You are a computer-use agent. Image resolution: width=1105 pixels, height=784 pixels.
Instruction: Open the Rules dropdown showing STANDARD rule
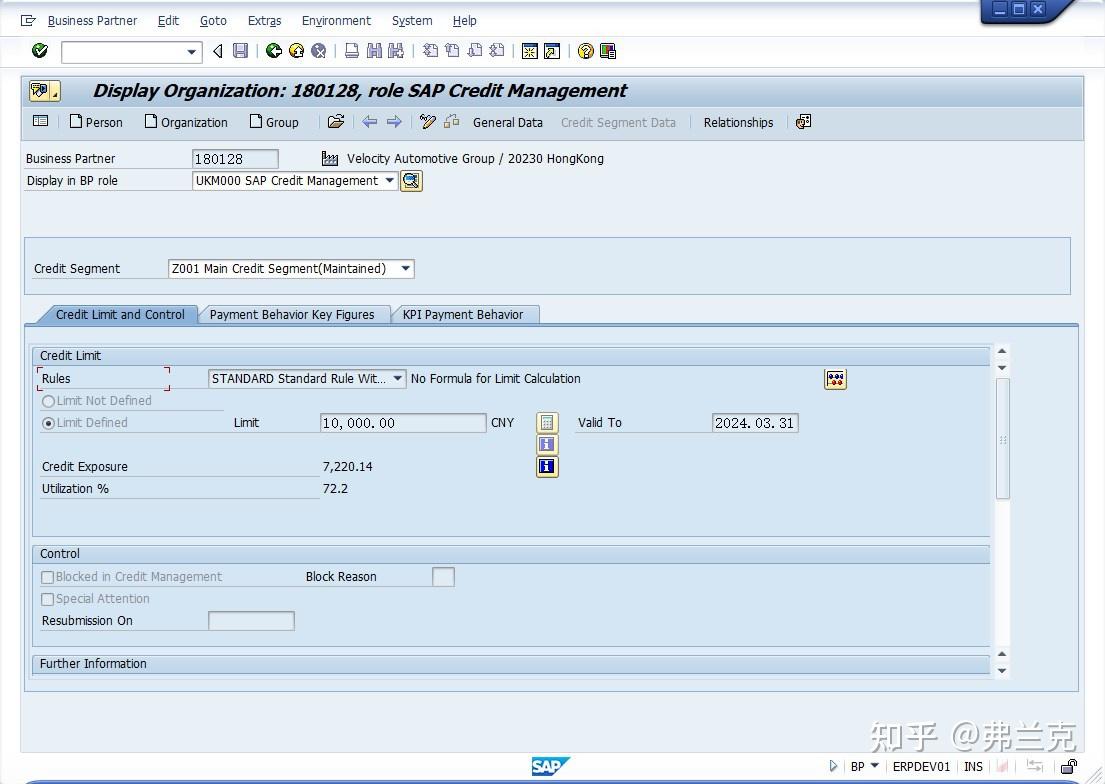click(x=396, y=378)
